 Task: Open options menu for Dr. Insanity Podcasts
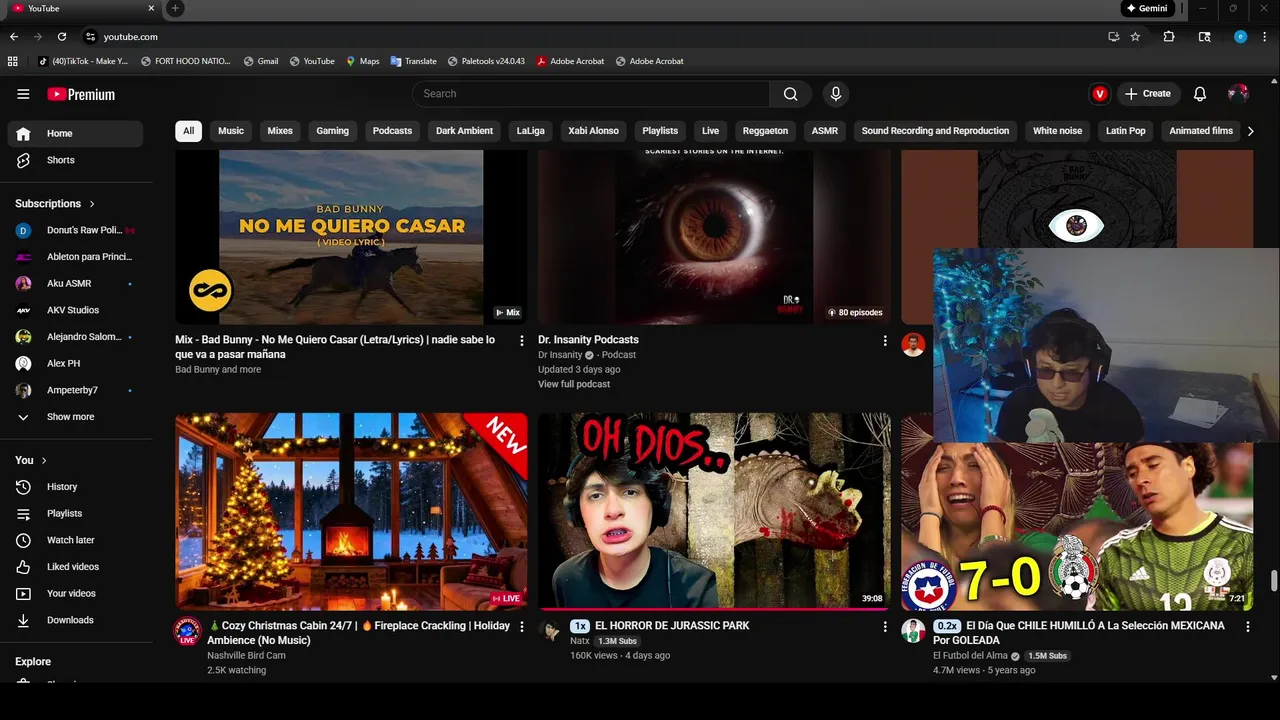884,340
